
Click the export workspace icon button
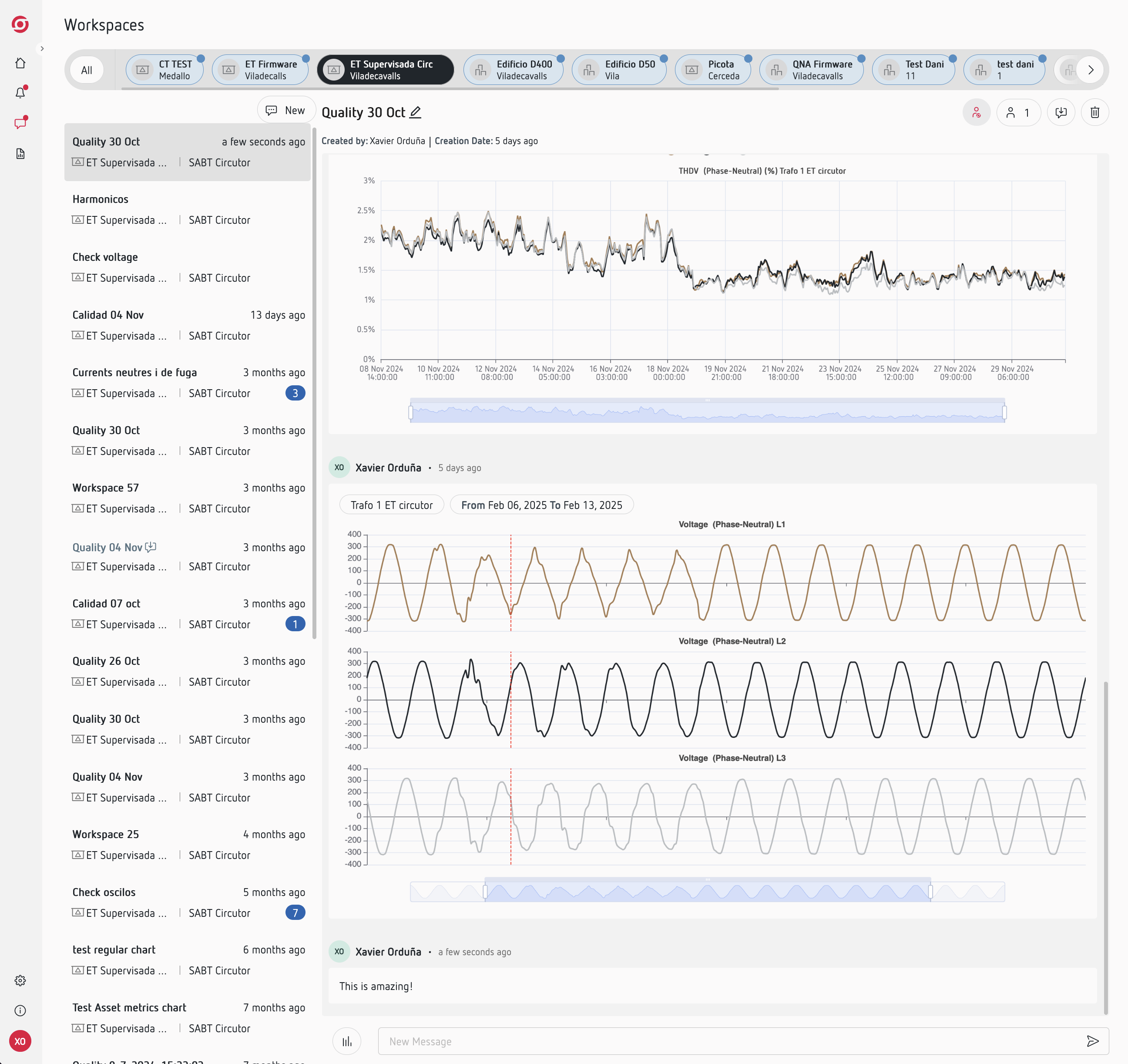[x=1061, y=112]
